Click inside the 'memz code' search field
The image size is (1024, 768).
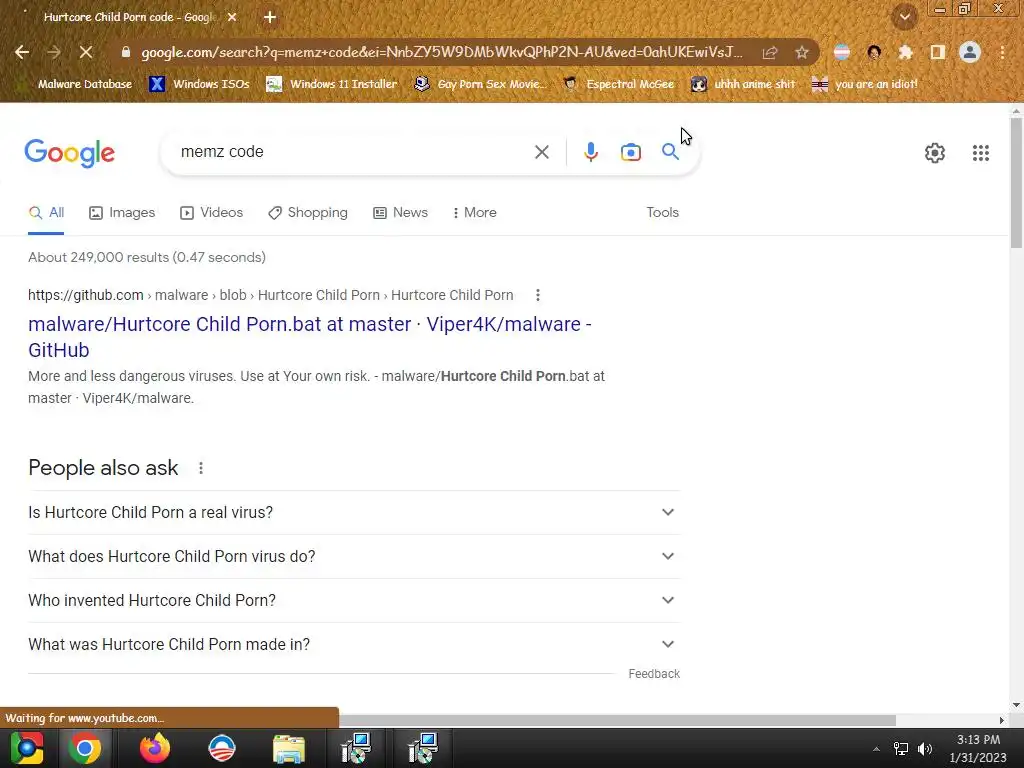click(353, 152)
